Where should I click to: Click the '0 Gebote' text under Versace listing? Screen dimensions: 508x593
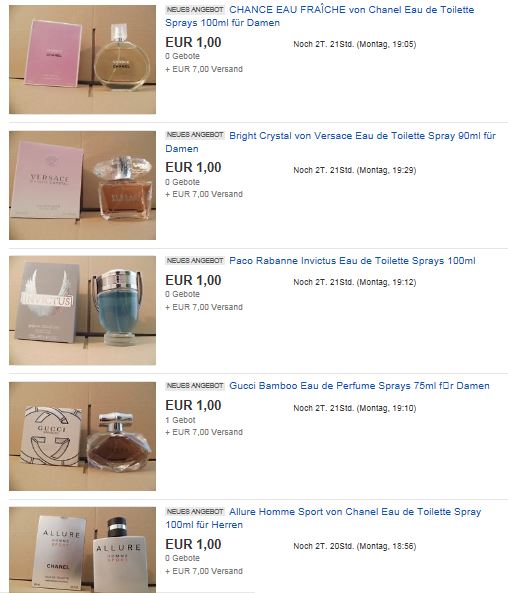(182, 182)
